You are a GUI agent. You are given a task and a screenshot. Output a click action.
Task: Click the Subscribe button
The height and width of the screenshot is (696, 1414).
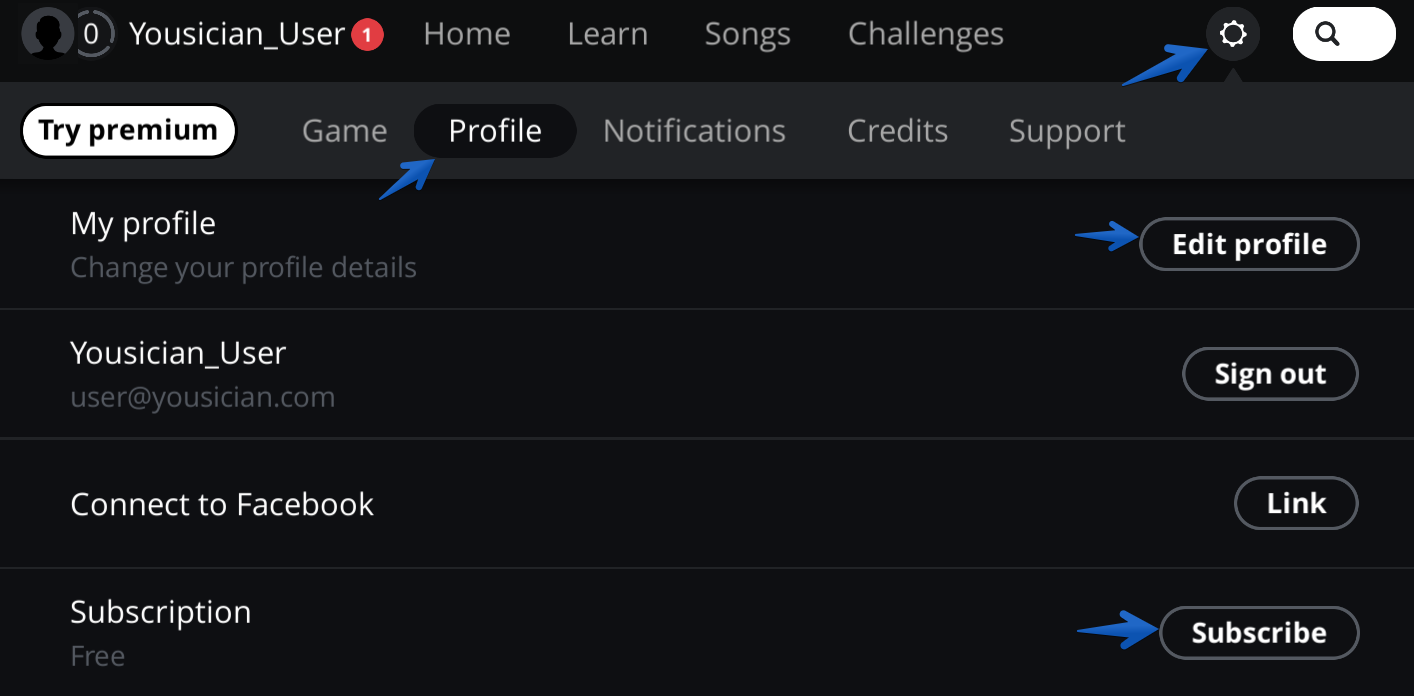click(x=1259, y=633)
